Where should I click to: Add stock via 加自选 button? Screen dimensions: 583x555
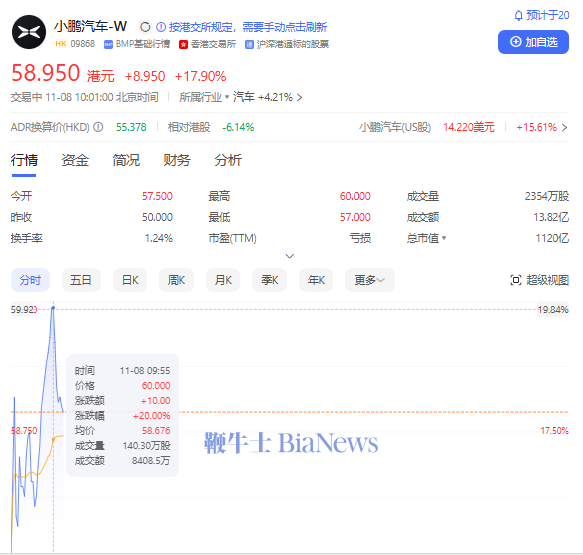[x=533, y=42]
